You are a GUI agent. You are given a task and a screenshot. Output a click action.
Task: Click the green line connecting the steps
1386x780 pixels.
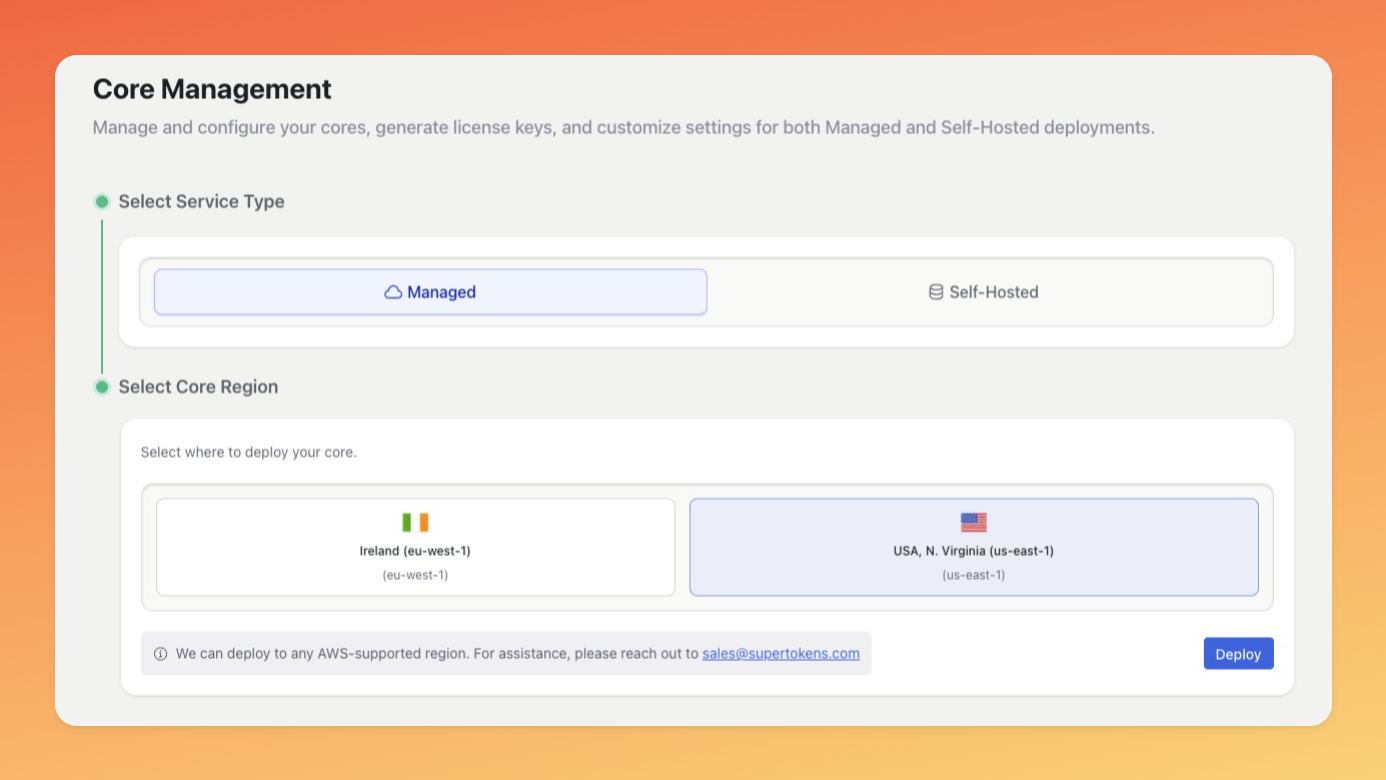pyautogui.click(x=101, y=295)
